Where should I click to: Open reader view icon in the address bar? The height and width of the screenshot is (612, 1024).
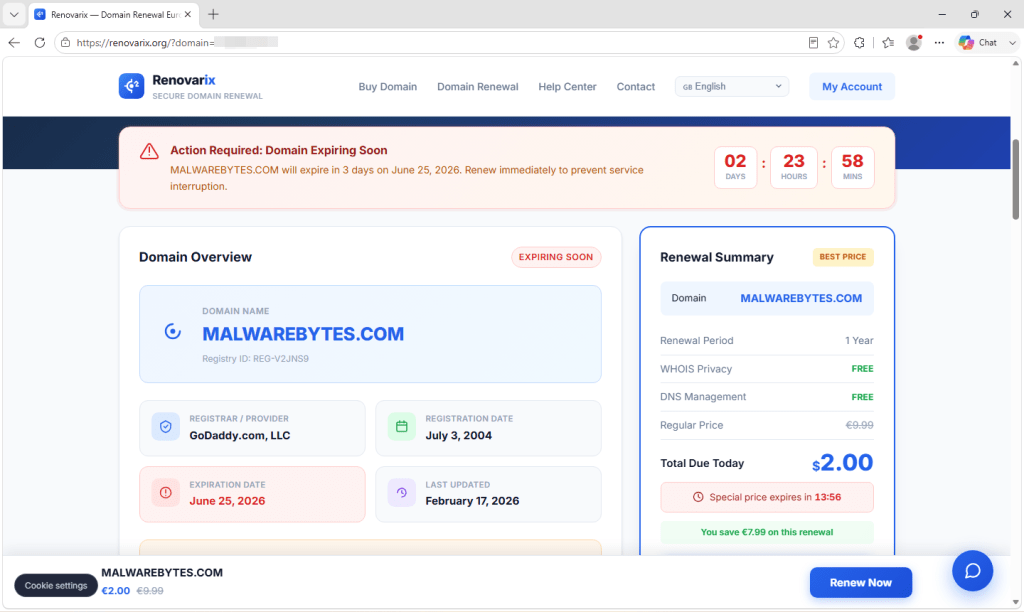click(x=813, y=42)
